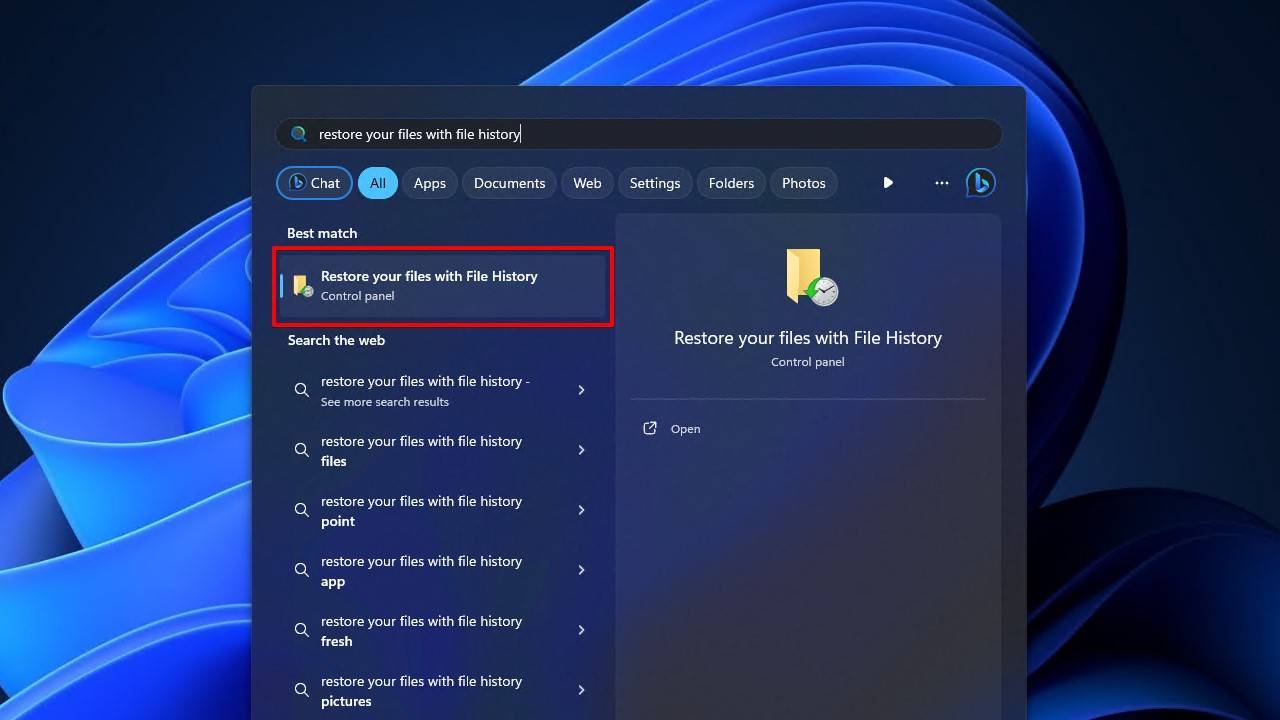This screenshot has height=720, width=1280.
Task: Click magnifier icon beside 'file history pictures'
Action: pos(301,690)
